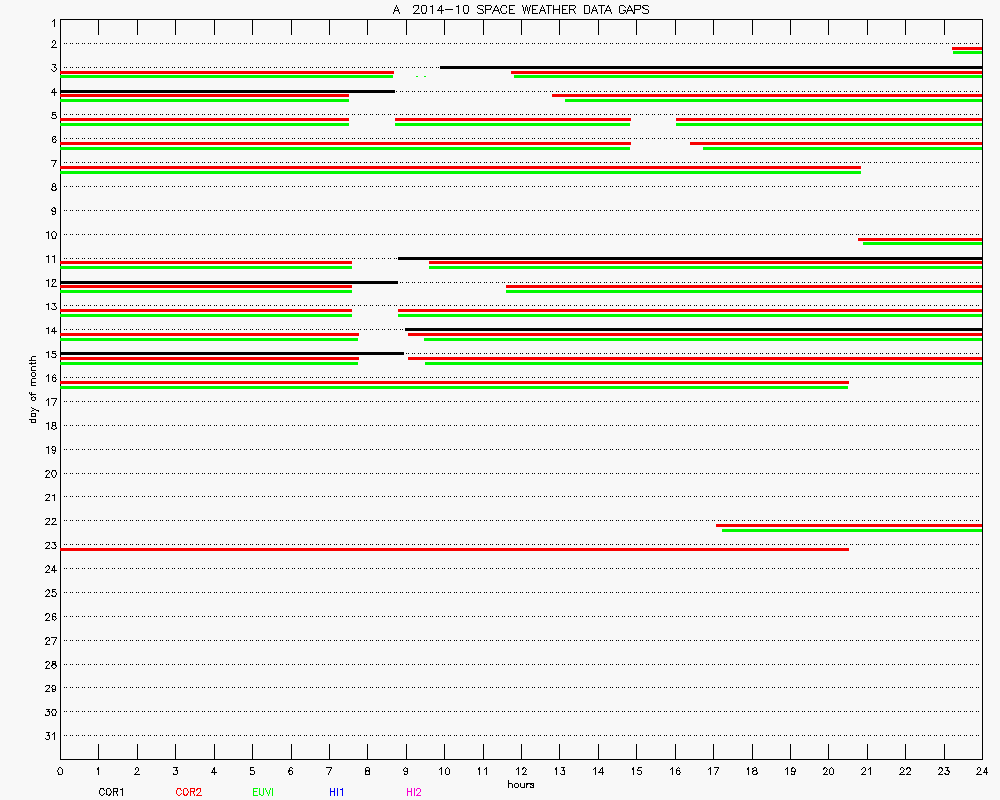Select the red bar on day 10
Viewport: 1000px width, 800px height.
tap(919, 239)
